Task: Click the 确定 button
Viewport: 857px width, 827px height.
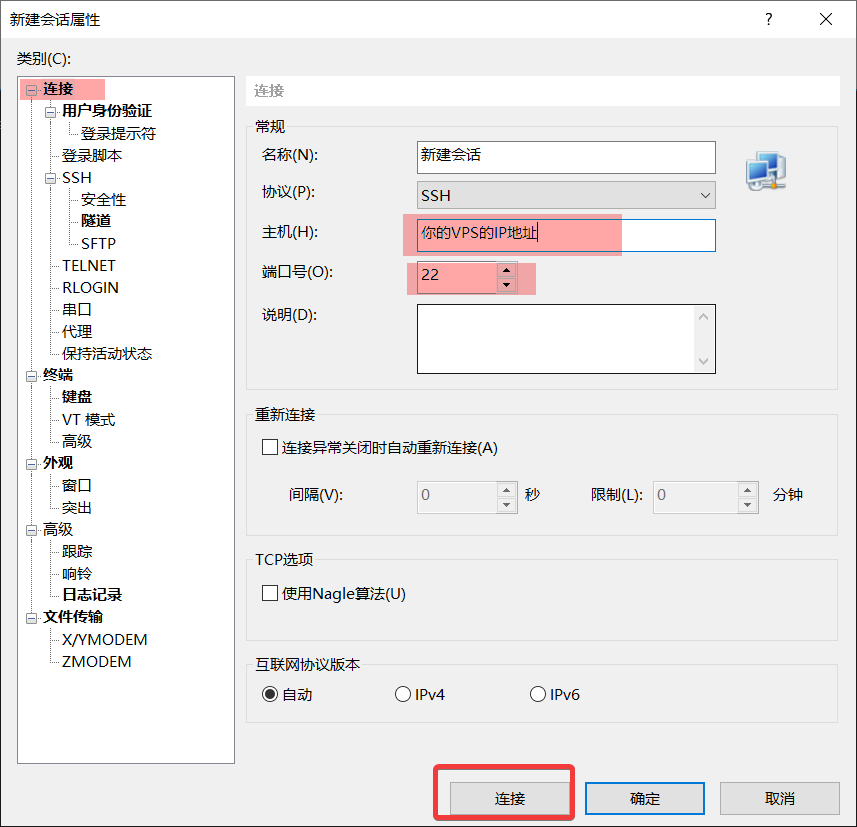Action: 644,798
